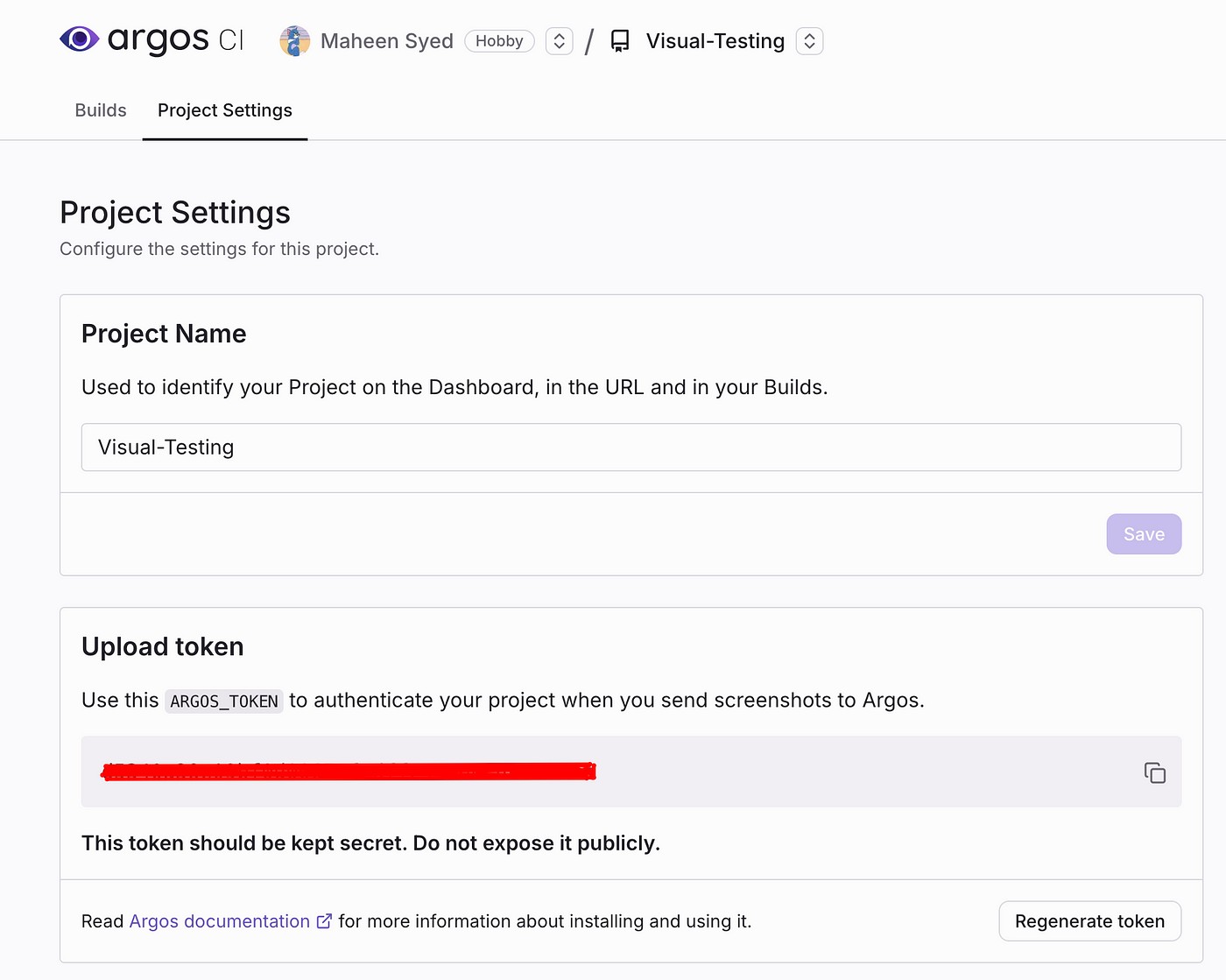Click 'Configure the settings for this project.' text
This screenshot has width=1226, height=980.
[x=219, y=249]
